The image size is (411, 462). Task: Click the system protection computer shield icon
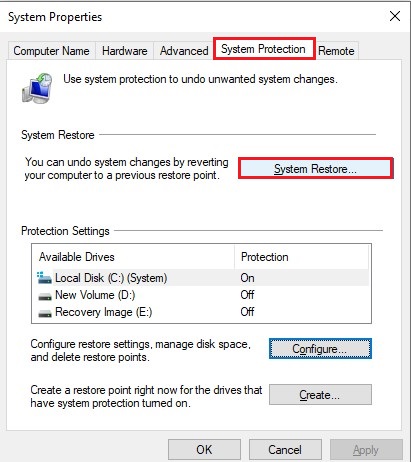[37, 88]
